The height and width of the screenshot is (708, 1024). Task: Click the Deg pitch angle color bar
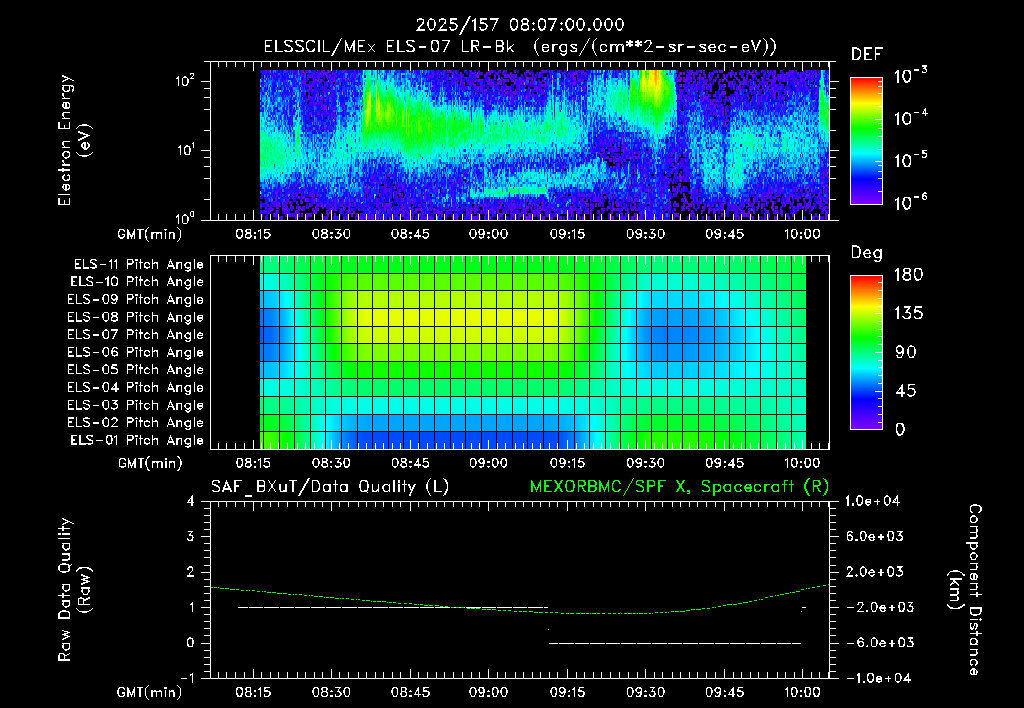[866, 352]
